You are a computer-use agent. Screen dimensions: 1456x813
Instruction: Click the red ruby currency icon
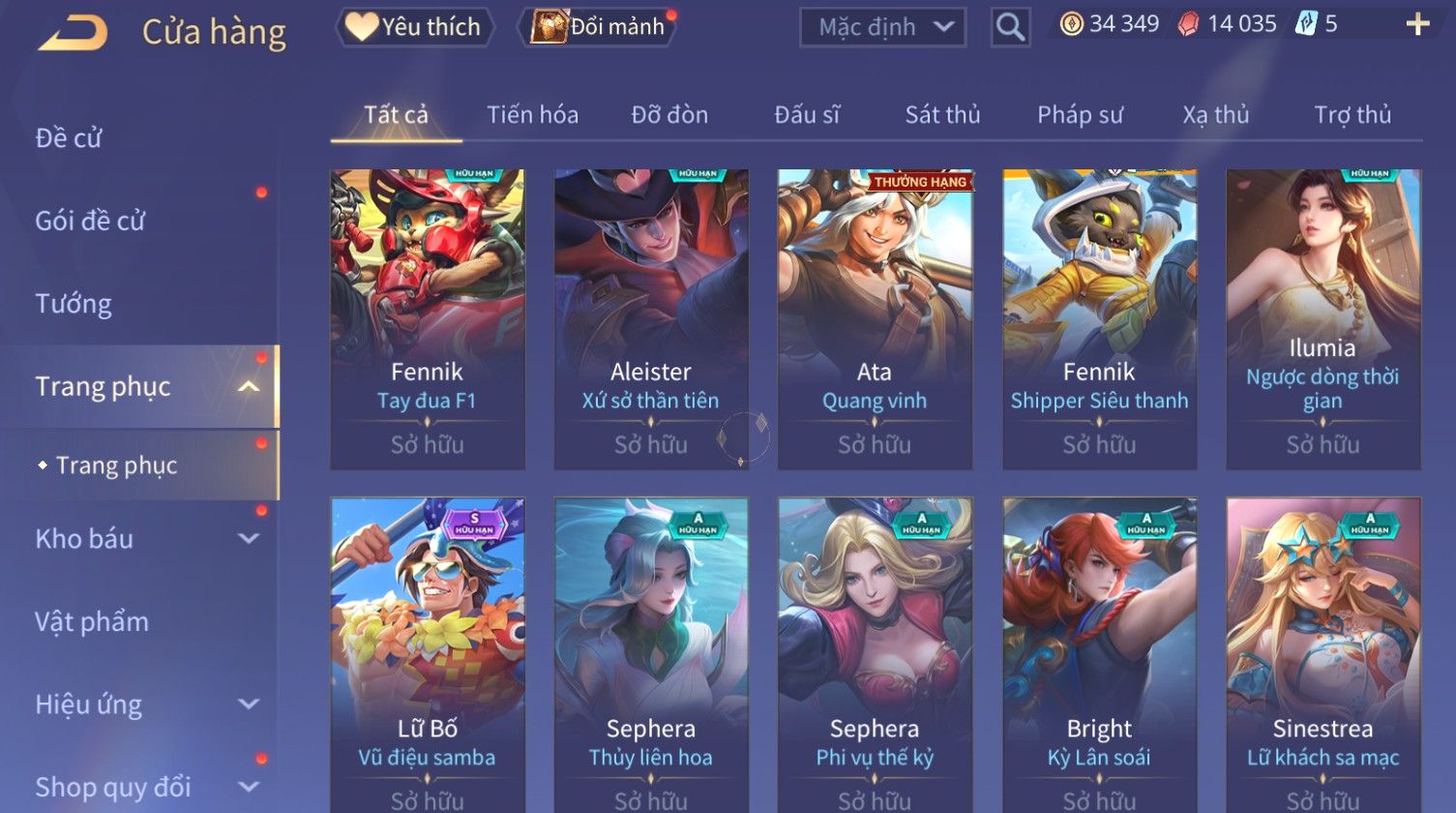[x=1188, y=24]
